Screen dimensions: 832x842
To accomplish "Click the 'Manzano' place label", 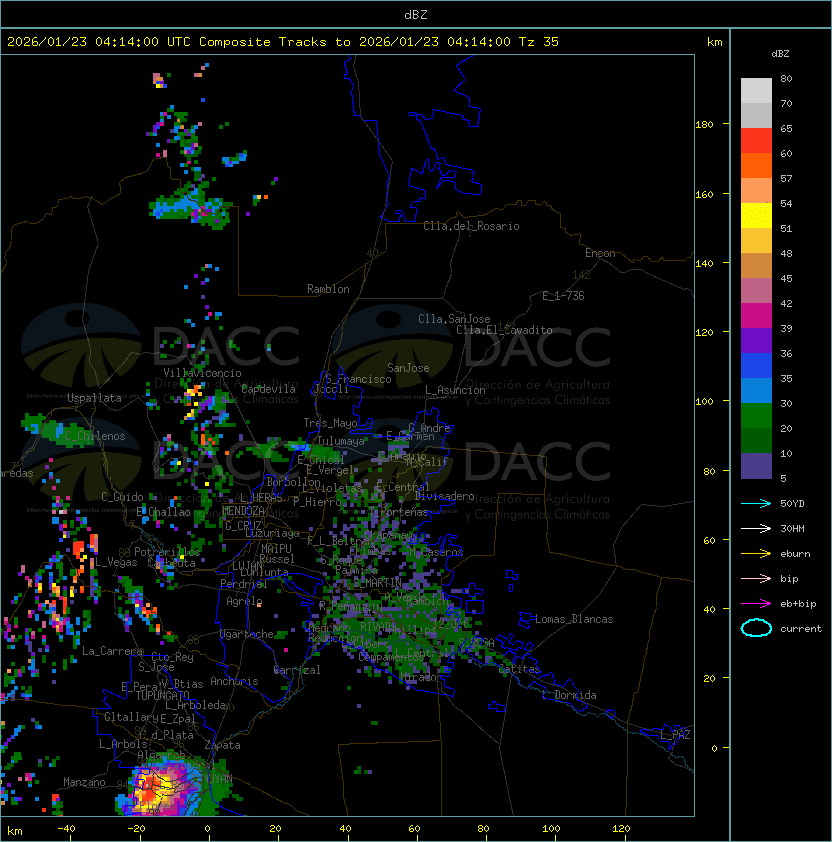I will [x=84, y=782].
